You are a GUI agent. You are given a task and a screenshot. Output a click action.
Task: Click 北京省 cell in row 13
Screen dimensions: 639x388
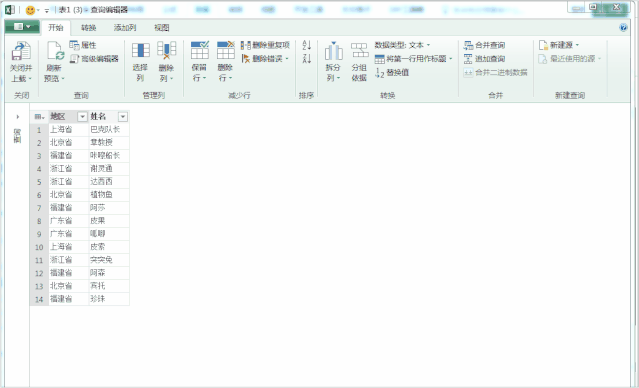pyautogui.click(x=68, y=286)
